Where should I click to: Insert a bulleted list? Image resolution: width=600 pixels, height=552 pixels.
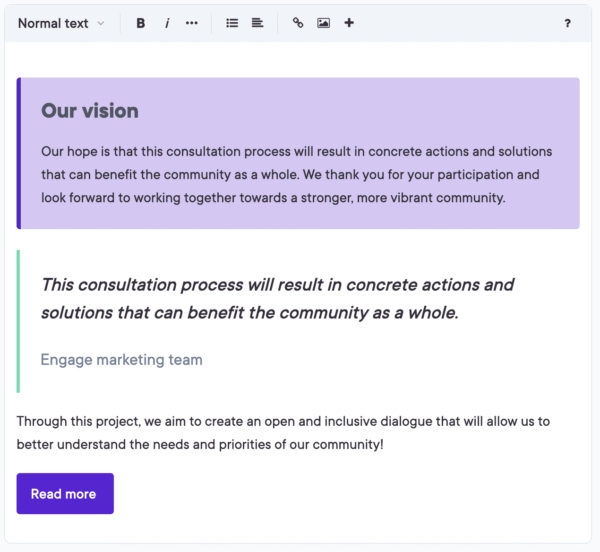[232, 23]
